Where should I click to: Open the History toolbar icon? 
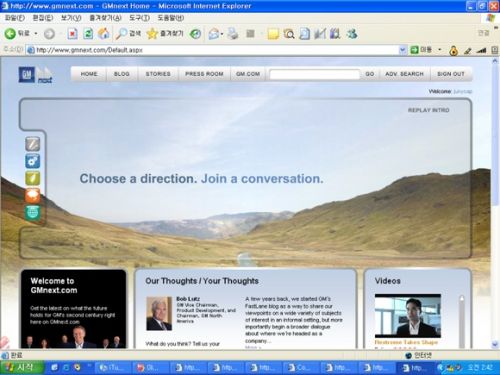(195, 34)
